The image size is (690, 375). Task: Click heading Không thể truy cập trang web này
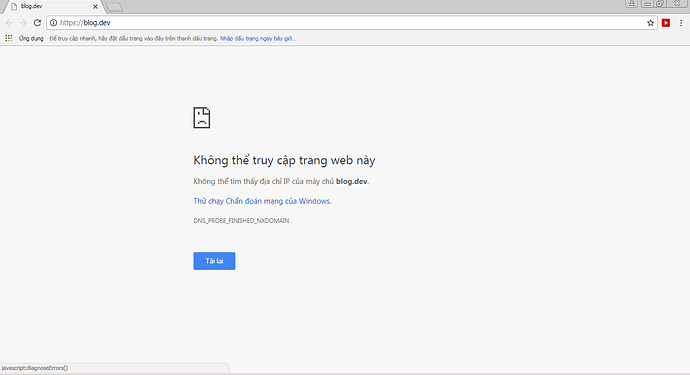284,160
